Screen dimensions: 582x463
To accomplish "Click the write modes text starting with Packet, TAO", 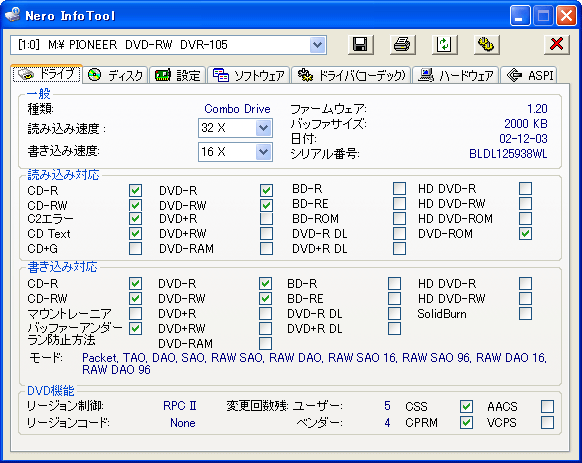I will point(314,363).
